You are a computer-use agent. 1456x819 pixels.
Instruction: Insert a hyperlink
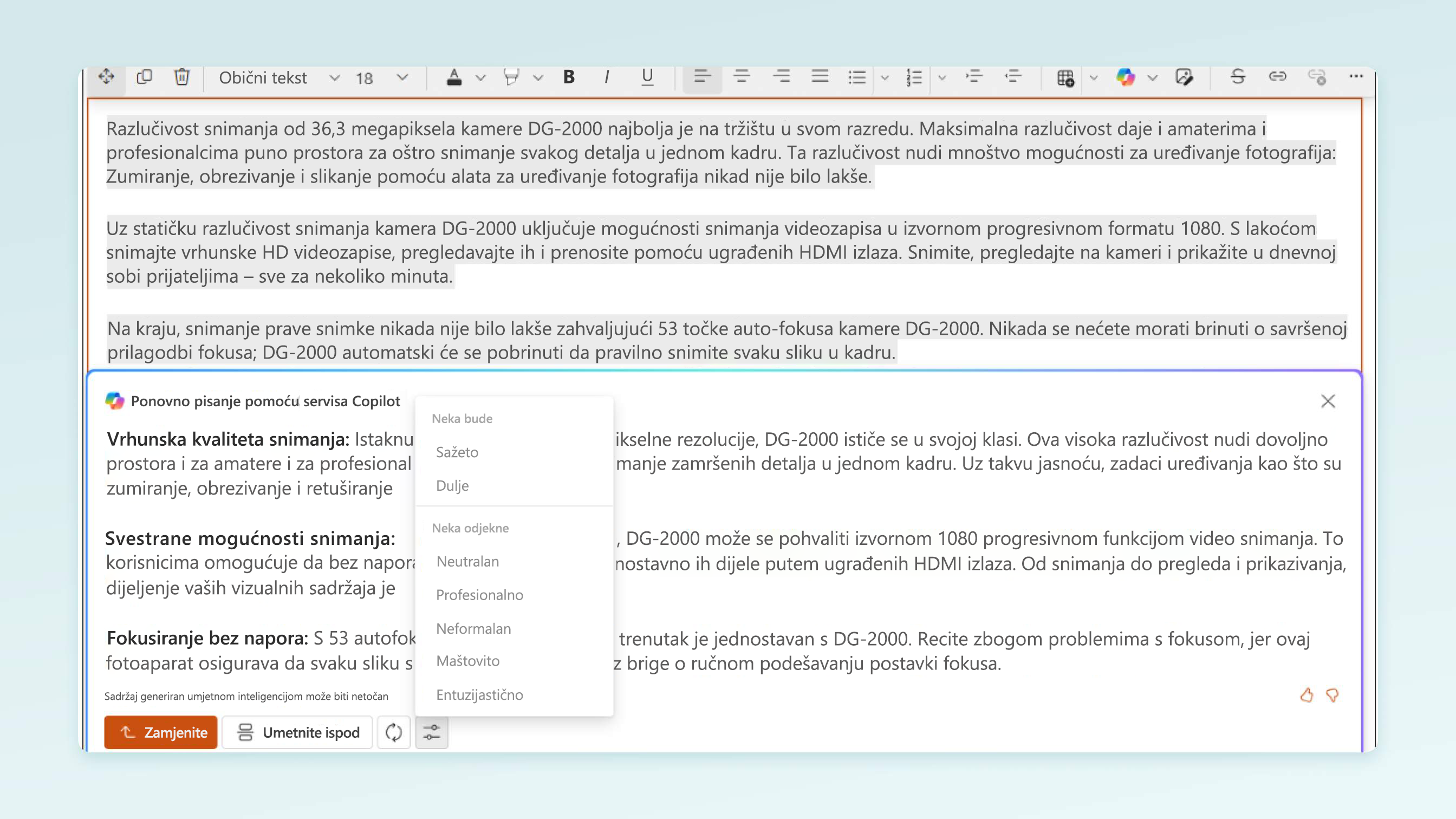click(x=1277, y=76)
